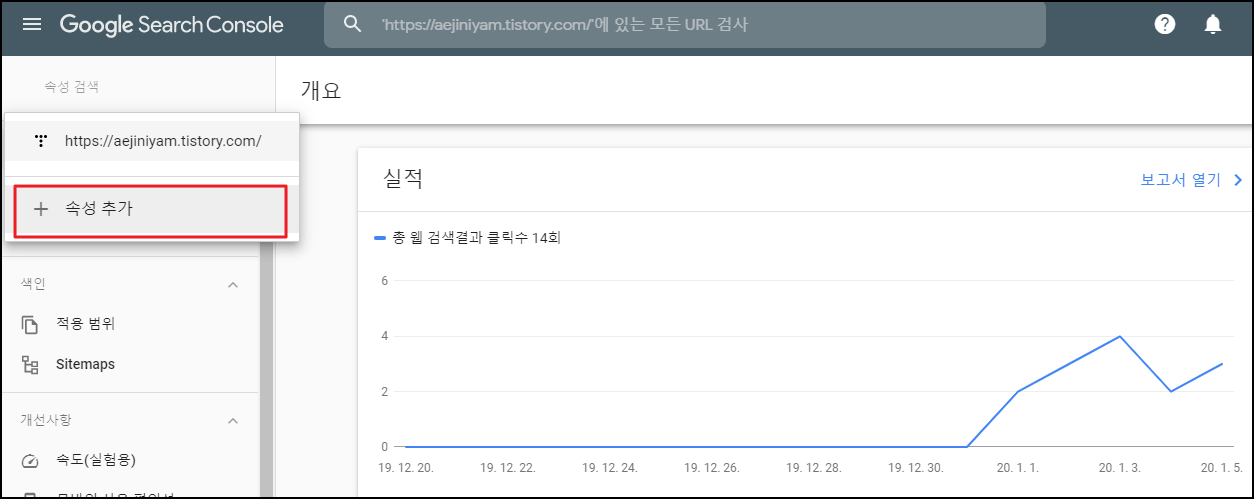The image size is (1254, 499).
Task: Click the 19. 12. 20. axis date
Action: coord(406,467)
